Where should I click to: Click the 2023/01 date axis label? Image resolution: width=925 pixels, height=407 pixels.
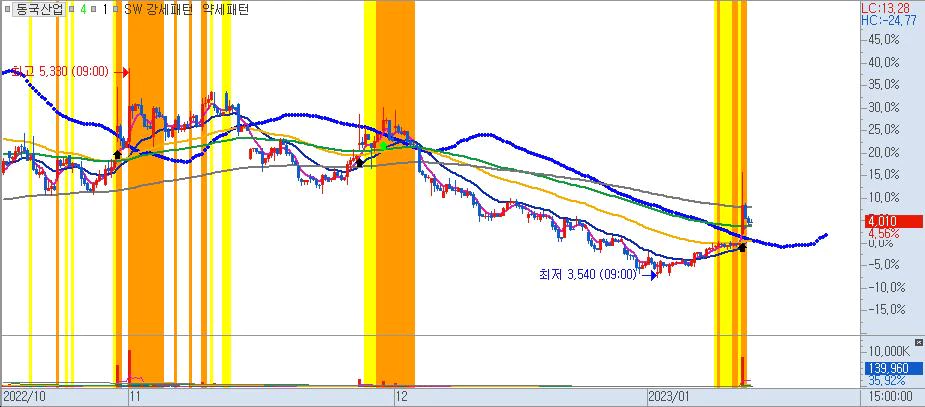point(667,395)
